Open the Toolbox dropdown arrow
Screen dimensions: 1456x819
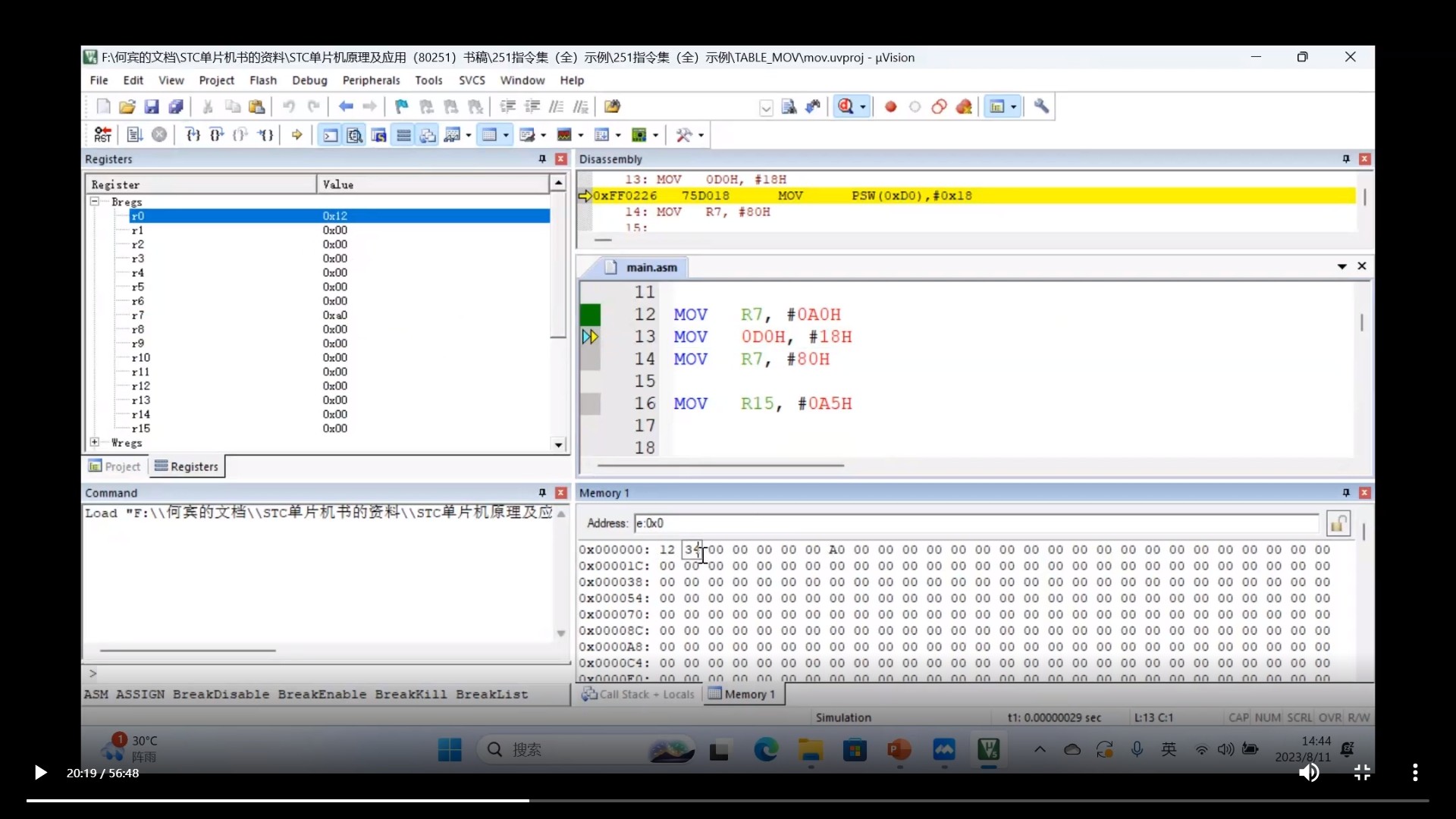701,135
